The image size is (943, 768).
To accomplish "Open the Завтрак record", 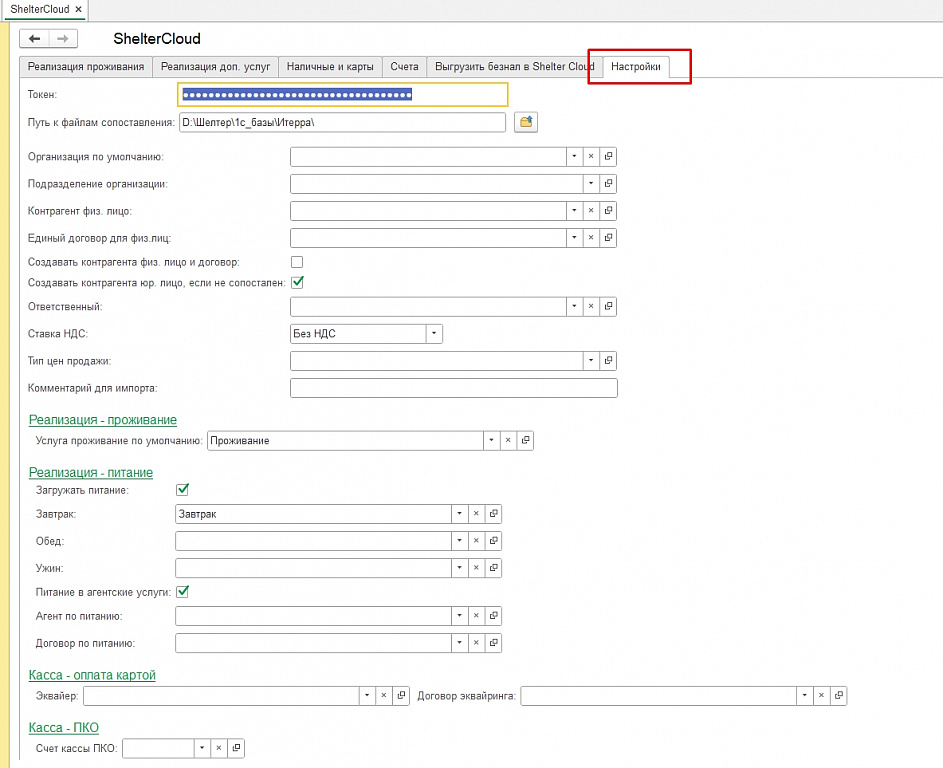I will pos(493,514).
